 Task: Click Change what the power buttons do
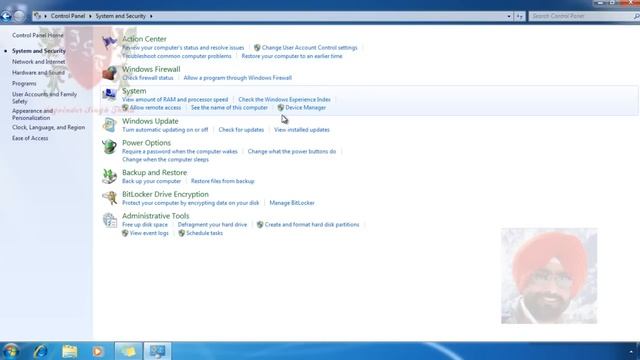click(292, 151)
